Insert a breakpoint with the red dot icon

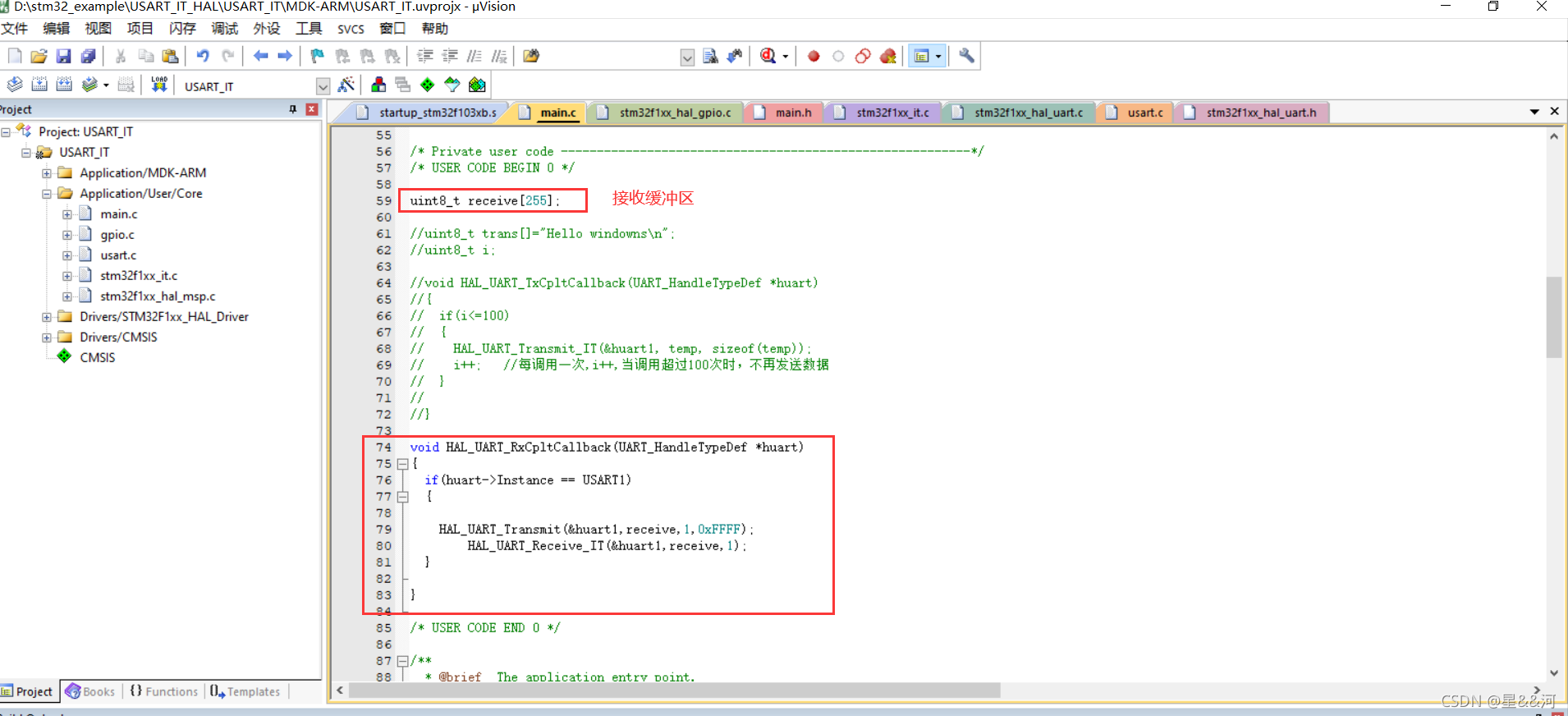click(x=814, y=56)
